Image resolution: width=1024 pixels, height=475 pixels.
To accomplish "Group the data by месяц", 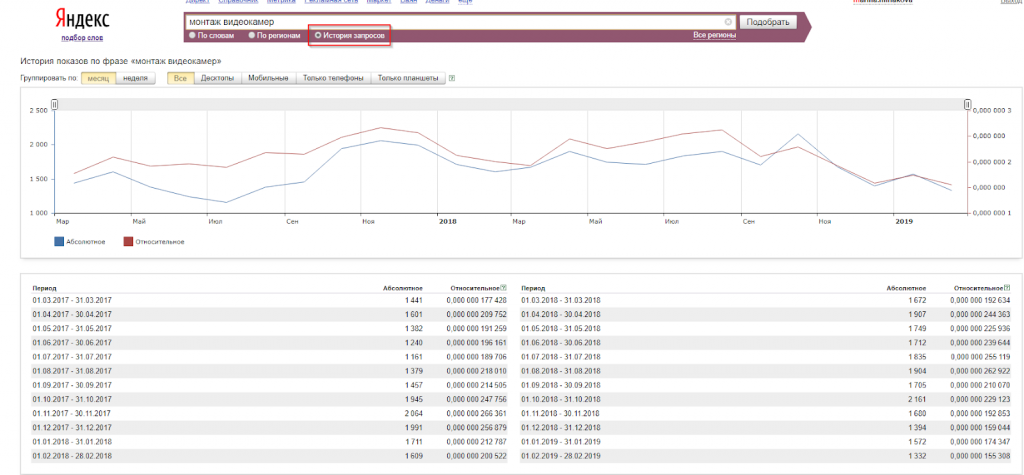I will coord(98,78).
